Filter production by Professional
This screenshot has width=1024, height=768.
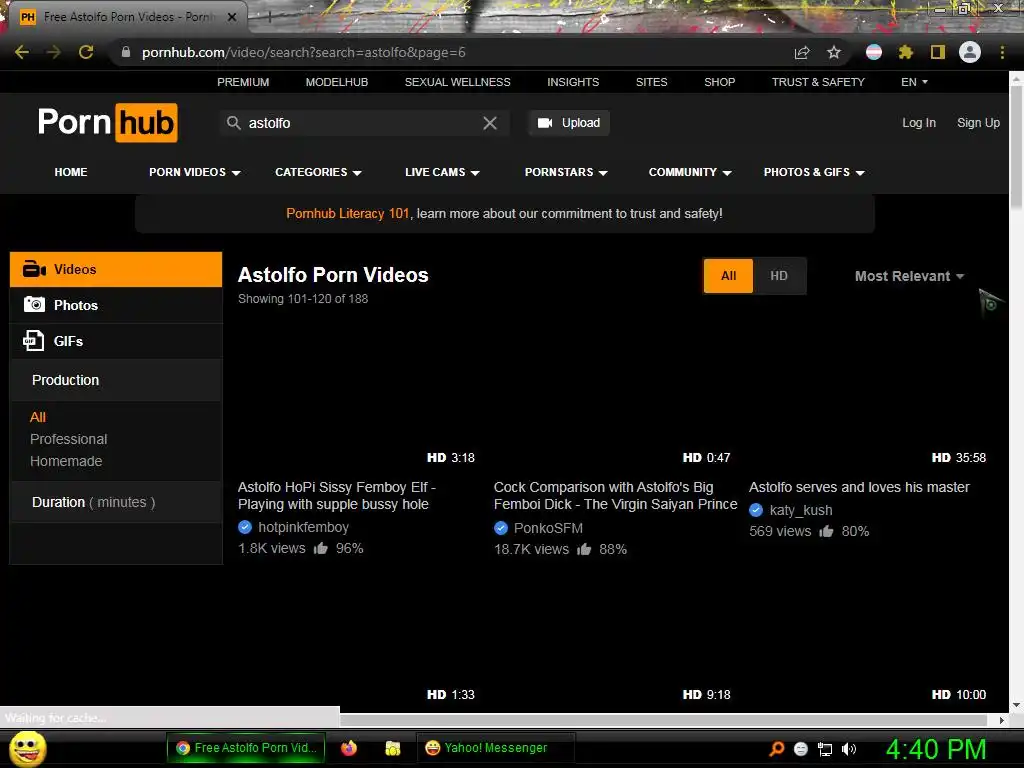pos(69,439)
